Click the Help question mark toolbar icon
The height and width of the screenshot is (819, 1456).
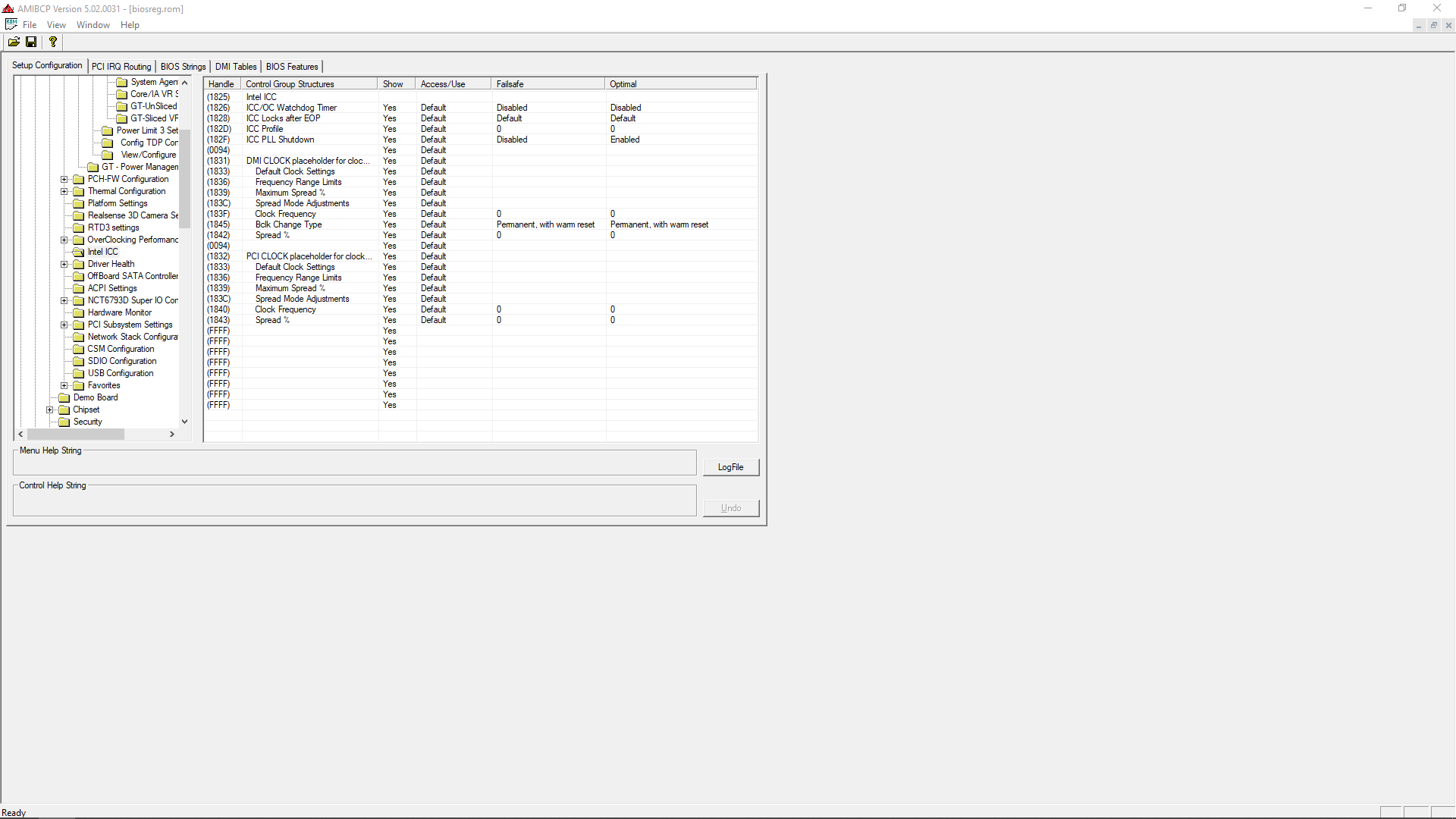[52, 42]
